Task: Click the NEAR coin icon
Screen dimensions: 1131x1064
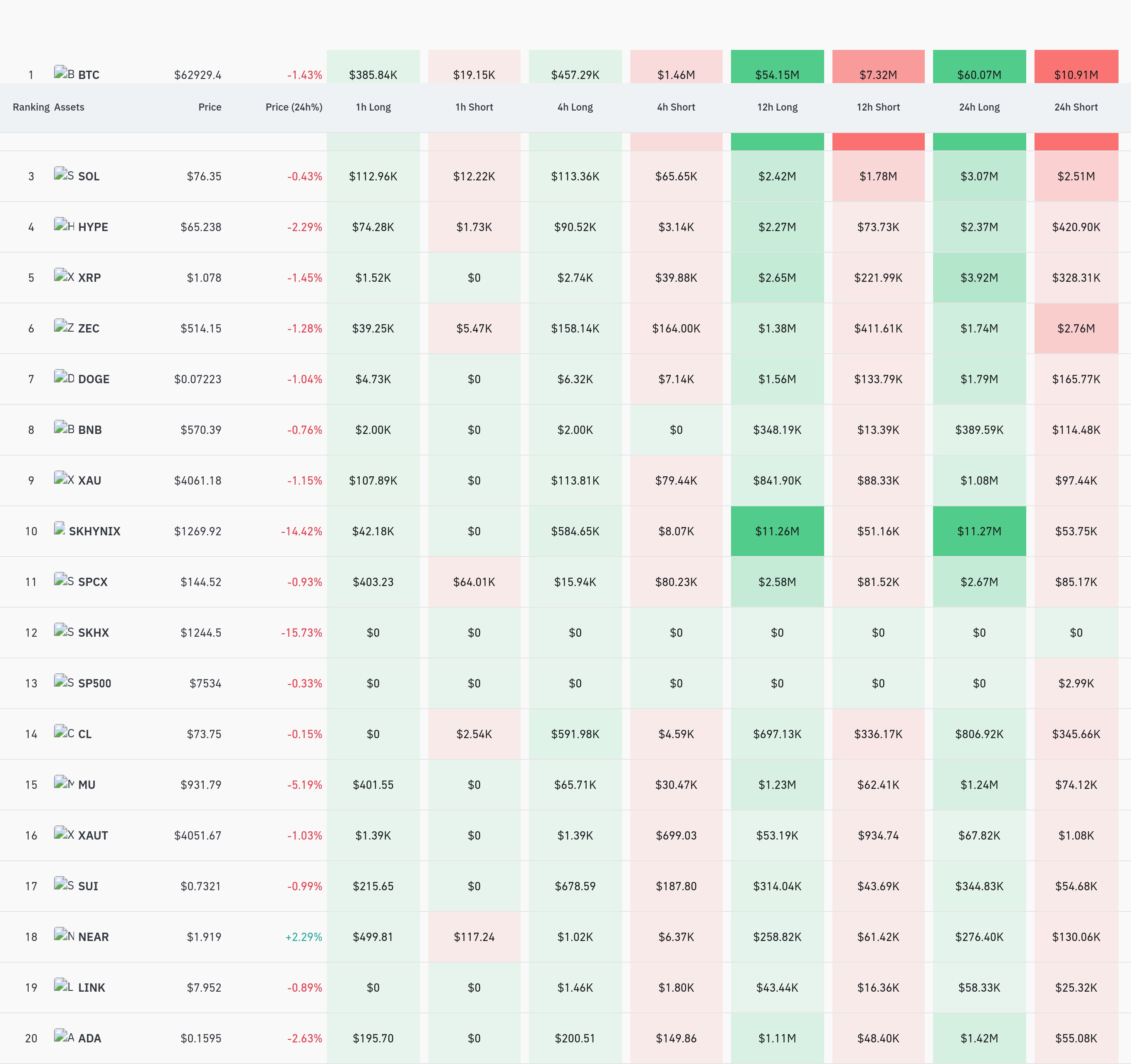Action: tap(64, 934)
